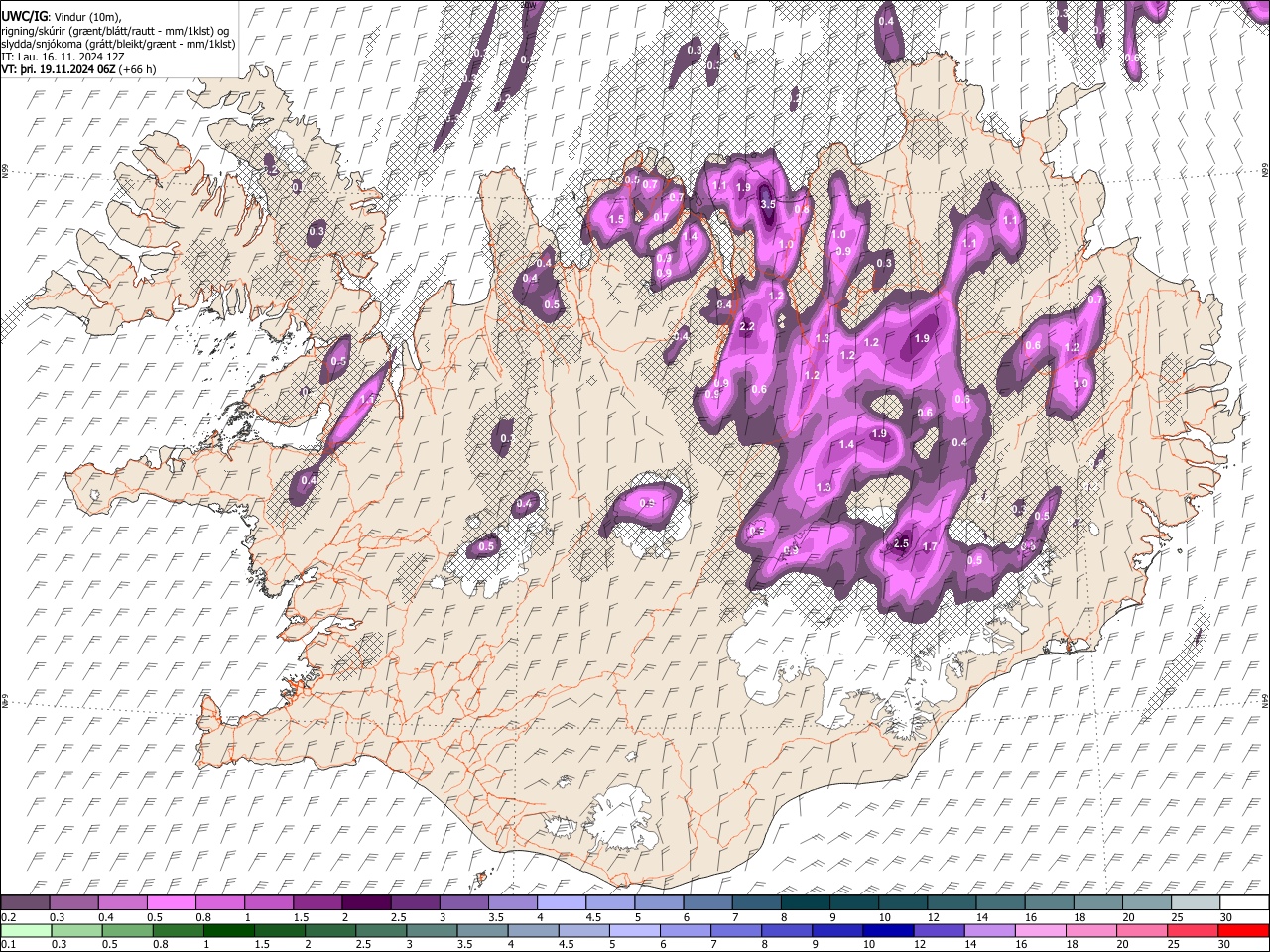Screen dimensions: 1270x952
Task: Click the UWC/IG title text
Action: (x=25, y=15)
